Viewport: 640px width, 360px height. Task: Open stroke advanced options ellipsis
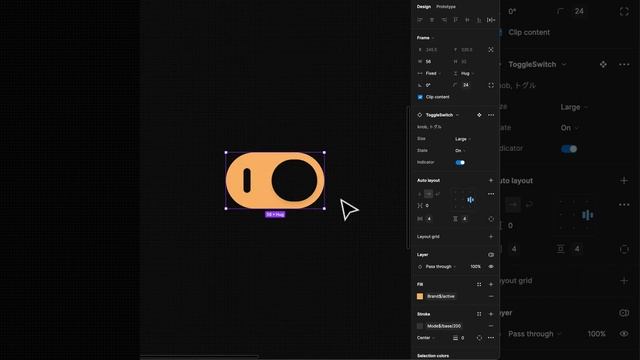point(491,338)
